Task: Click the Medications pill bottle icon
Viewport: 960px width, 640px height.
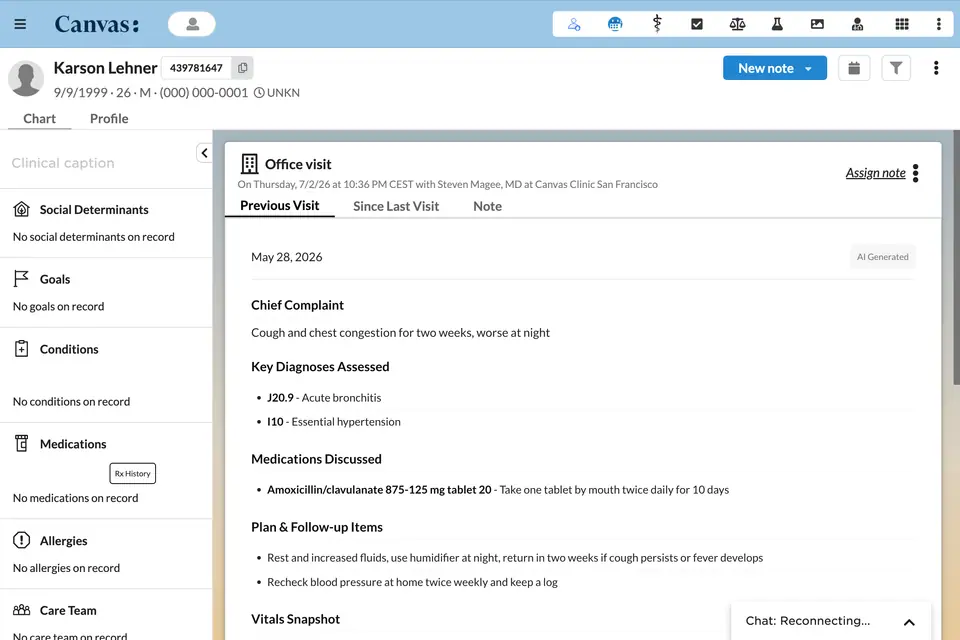Action: [x=21, y=443]
